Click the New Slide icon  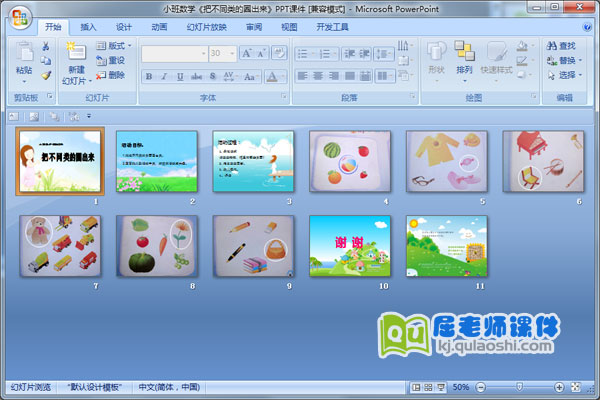point(76,51)
